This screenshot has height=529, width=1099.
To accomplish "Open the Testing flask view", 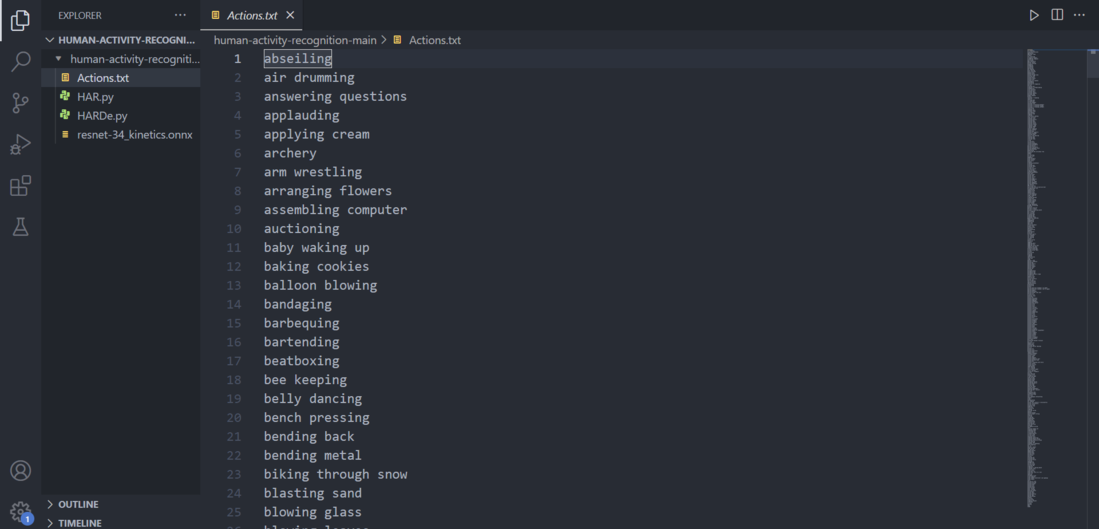I will (x=20, y=226).
